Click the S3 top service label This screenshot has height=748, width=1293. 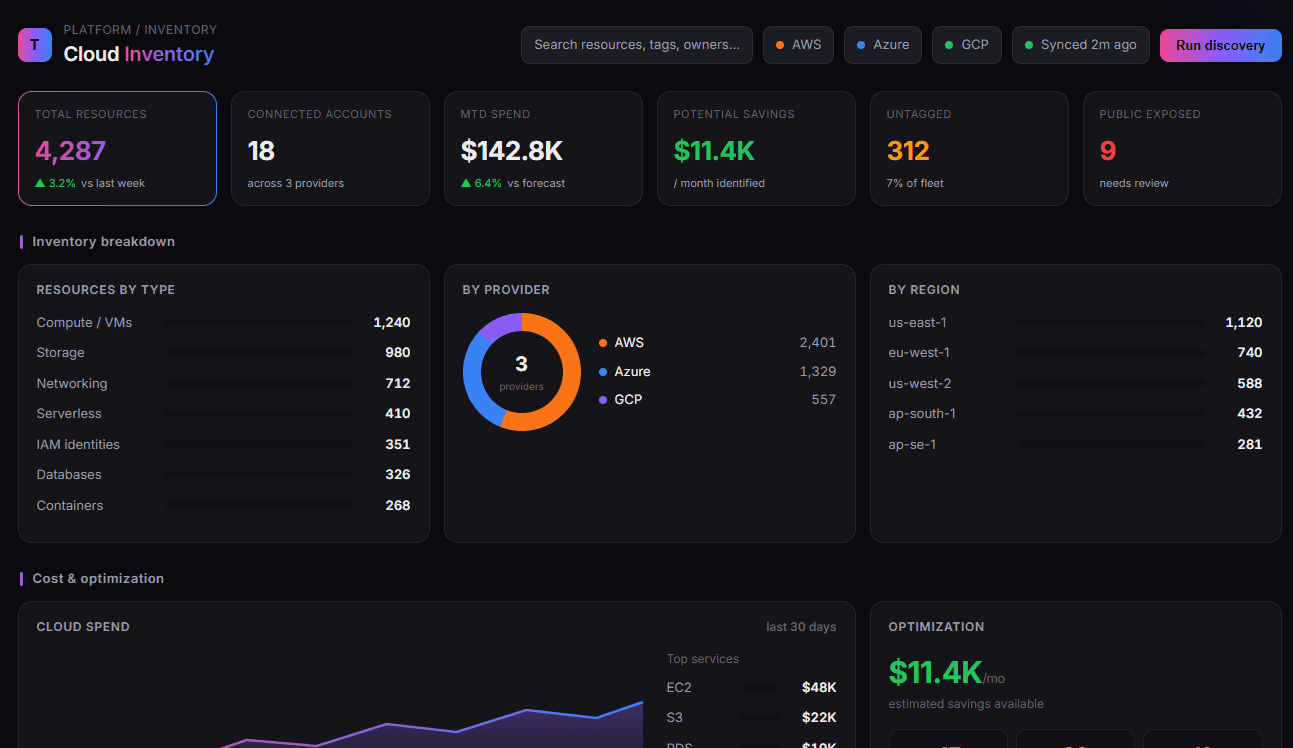click(x=675, y=717)
